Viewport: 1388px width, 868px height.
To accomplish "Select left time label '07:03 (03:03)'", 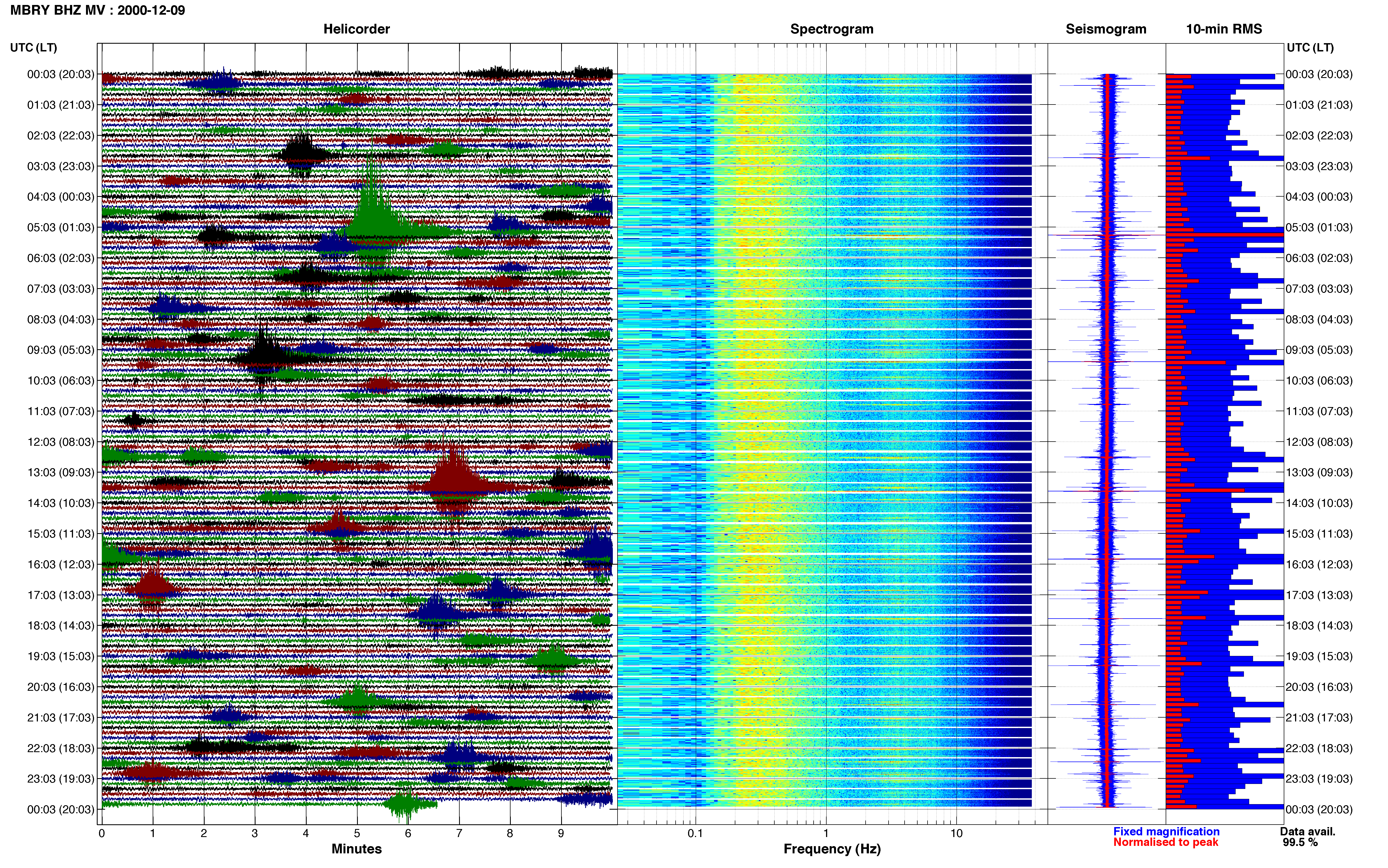I will pos(60,289).
